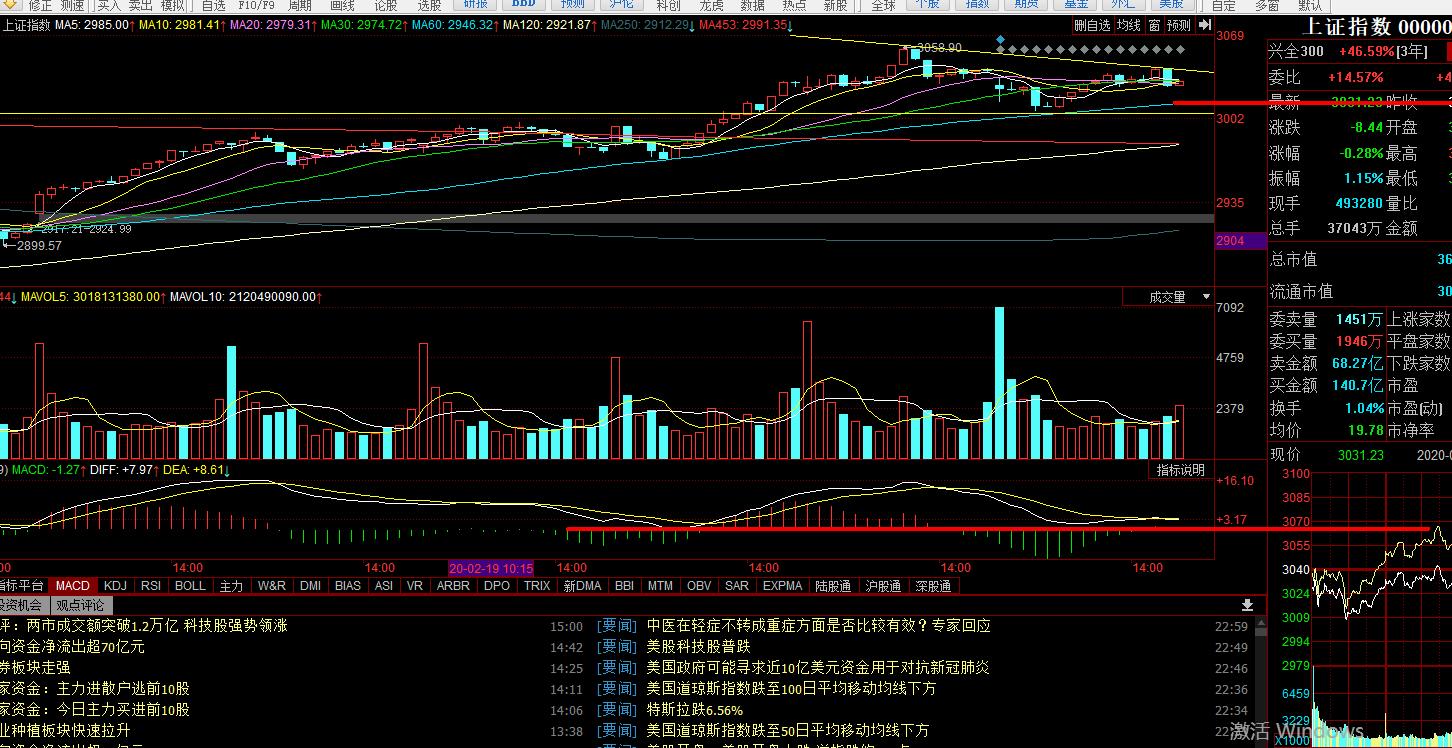Click the blue diamond marker above the candlesticks
Screen dimensions: 1452x748
click(1000, 40)
